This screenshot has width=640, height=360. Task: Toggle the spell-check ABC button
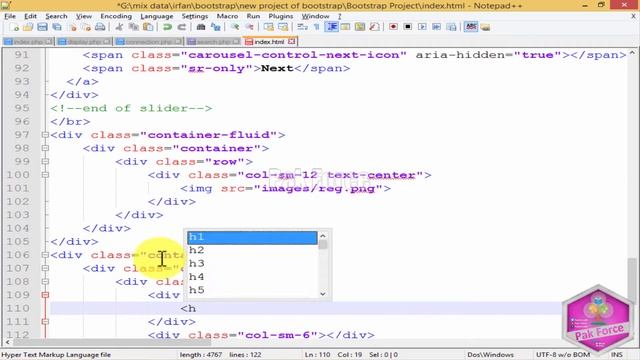471,27
